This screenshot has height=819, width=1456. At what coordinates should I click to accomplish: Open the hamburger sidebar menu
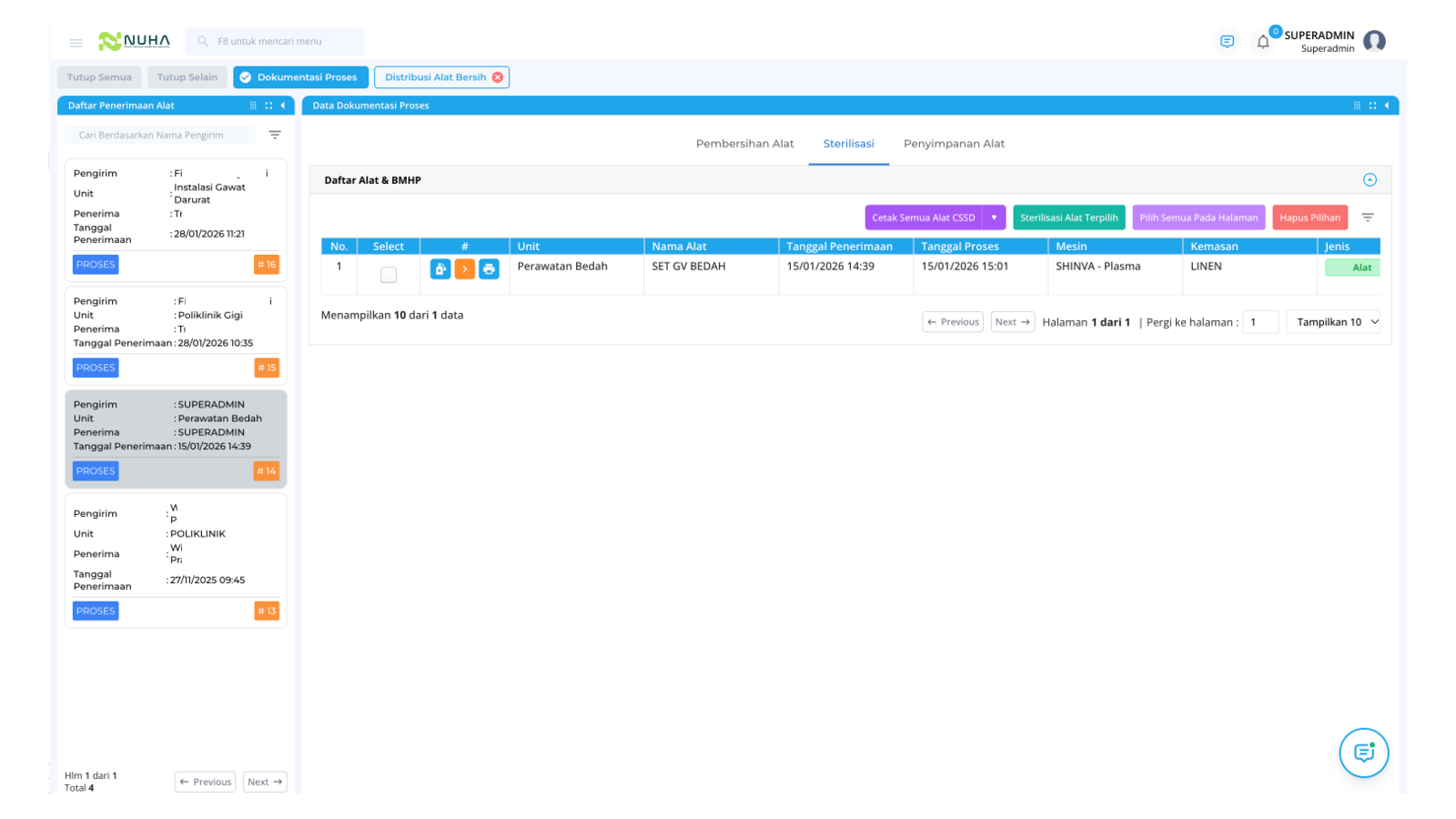pyautogui.click(x=76, y=43)
